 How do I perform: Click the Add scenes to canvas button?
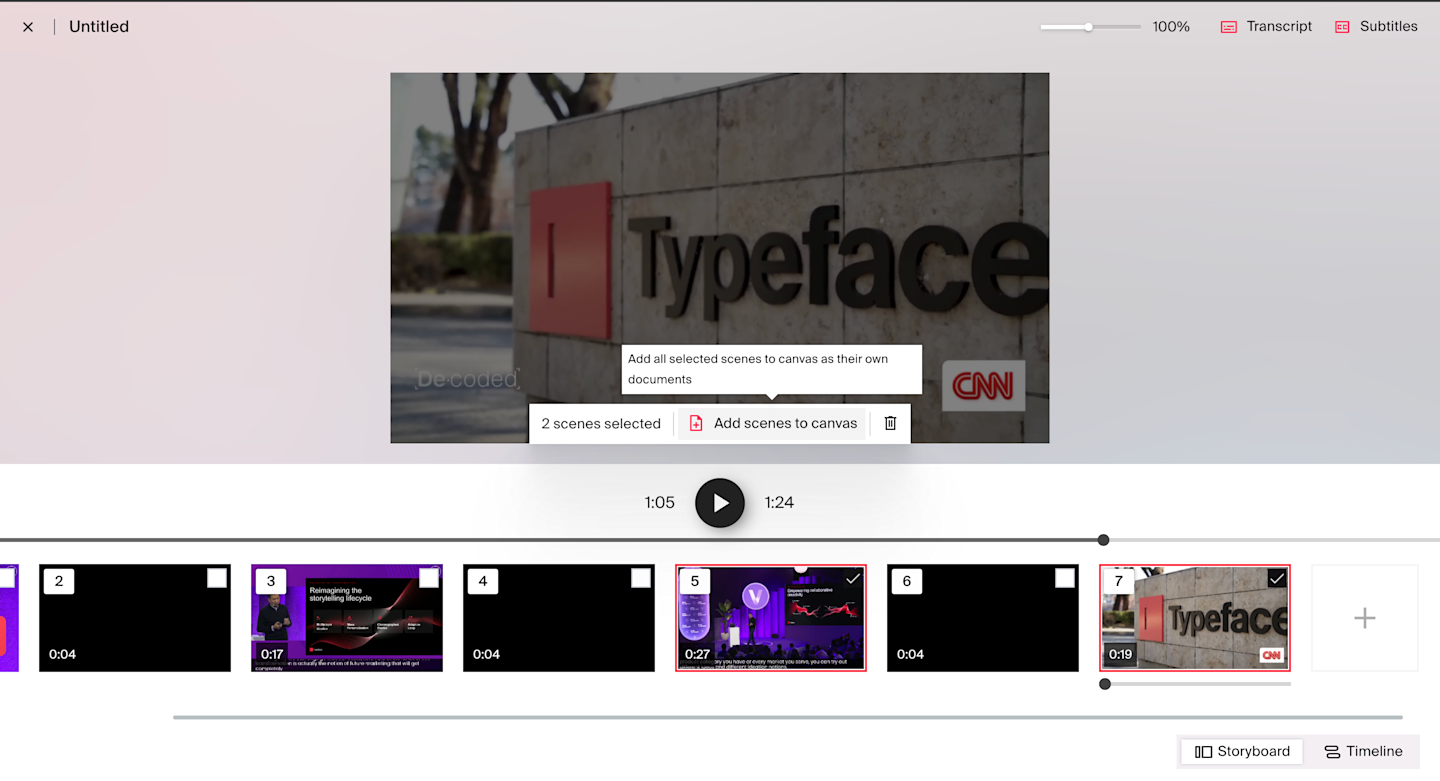[x=773, y=423]
